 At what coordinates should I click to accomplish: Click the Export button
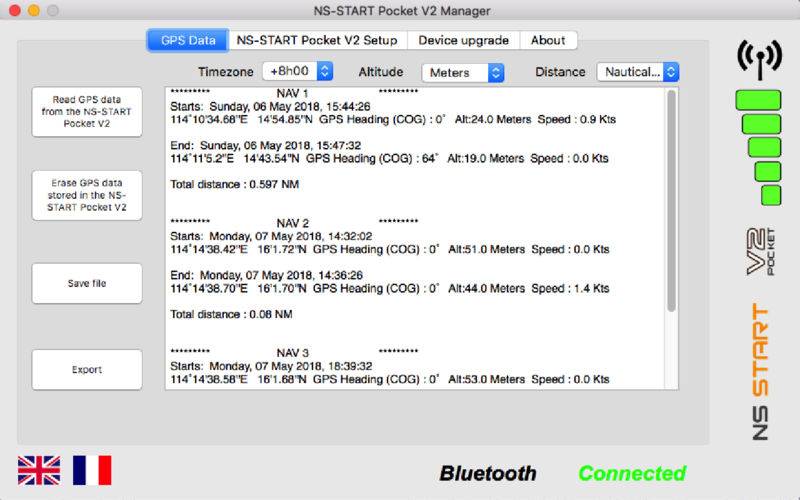tap(87, 370)
